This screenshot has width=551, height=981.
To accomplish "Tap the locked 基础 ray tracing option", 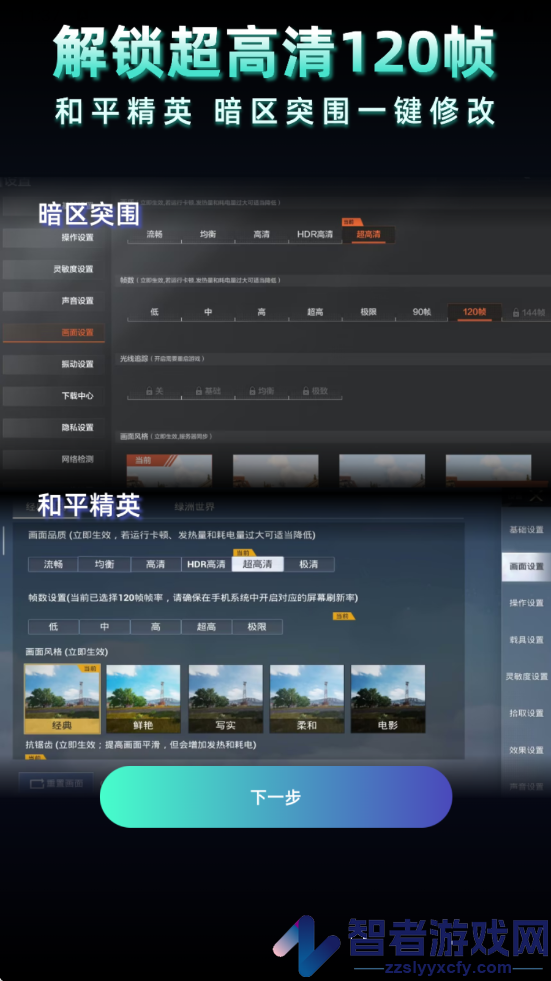I will point(208,390).
